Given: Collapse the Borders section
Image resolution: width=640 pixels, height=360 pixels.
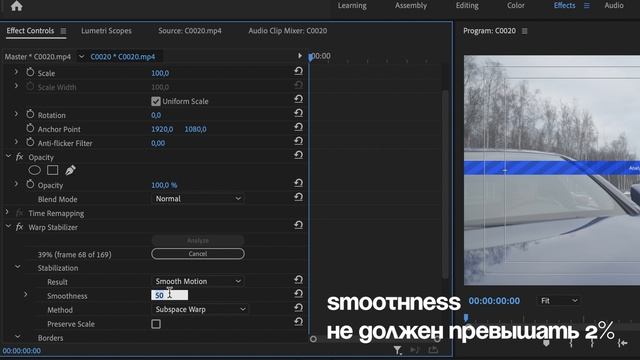Looking at the screenshot, I should pos(18,337).
